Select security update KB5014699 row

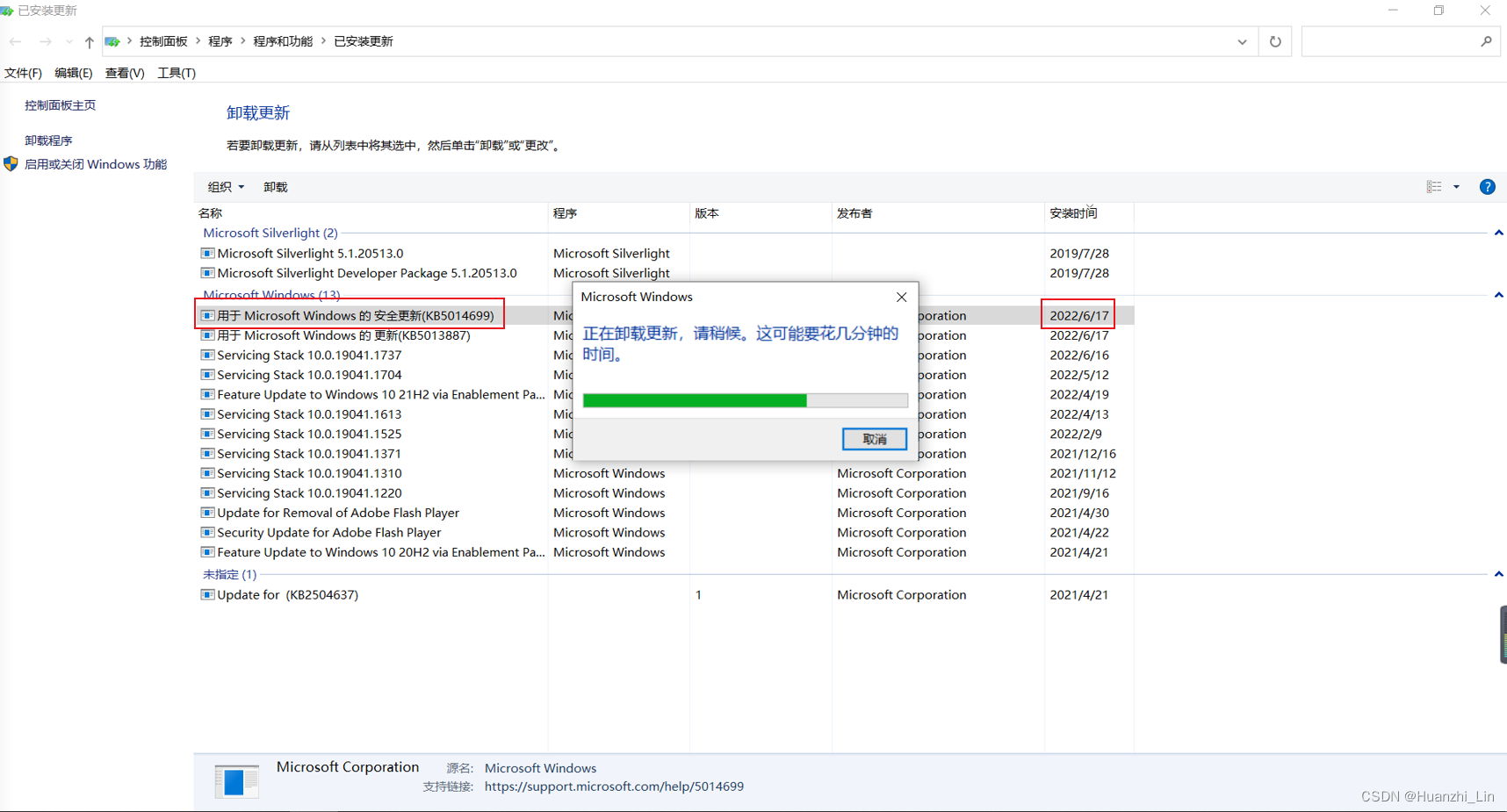coord(664,315)
